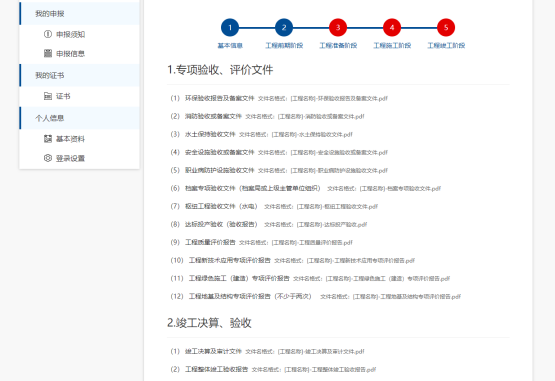555x381 pixels.
Task: Go to step 1 基本信息 circle
Action: pos(230,28)
